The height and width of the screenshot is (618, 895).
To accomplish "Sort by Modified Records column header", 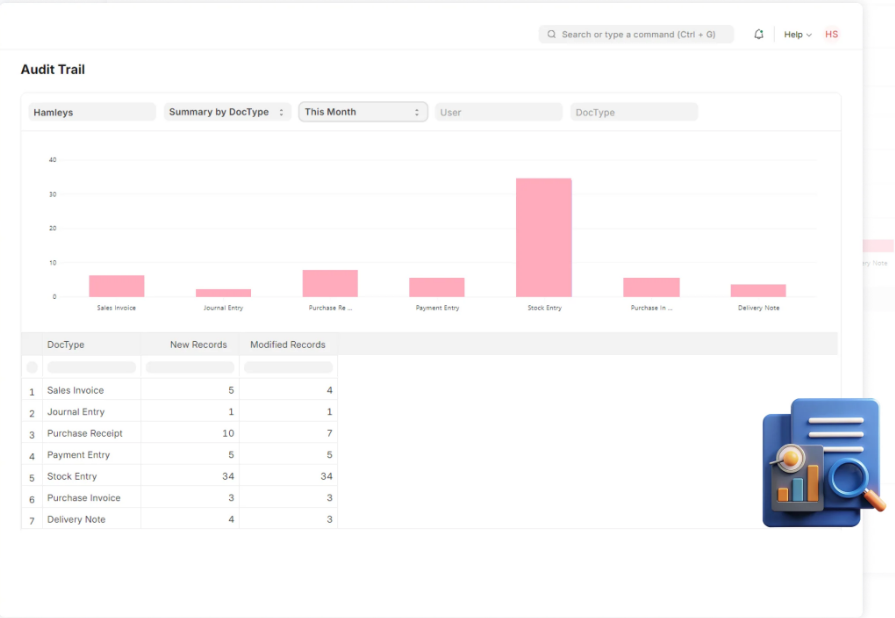I will tap(288, 344).
